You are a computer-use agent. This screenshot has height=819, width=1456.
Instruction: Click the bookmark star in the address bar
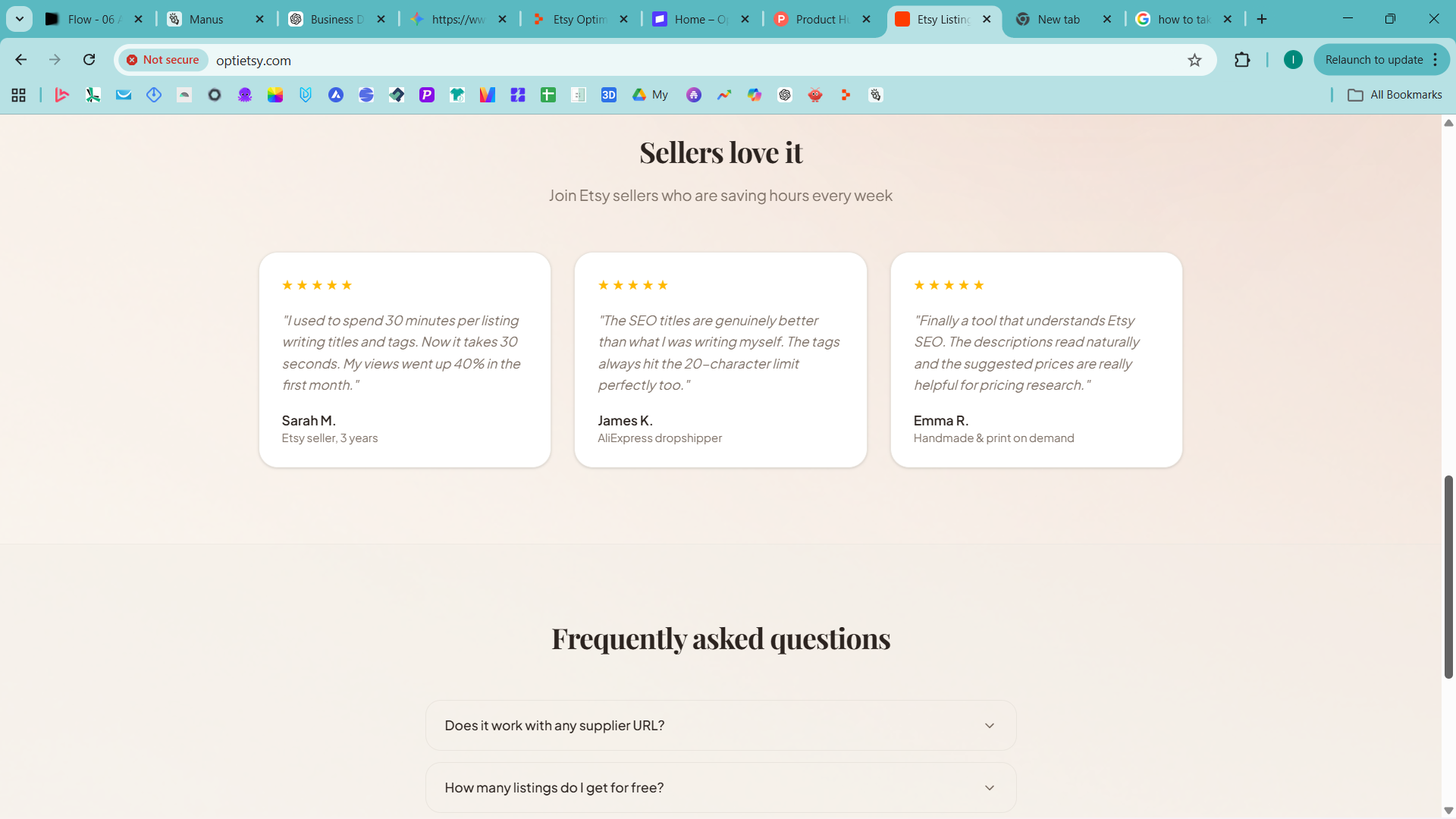pos(1195,59)
